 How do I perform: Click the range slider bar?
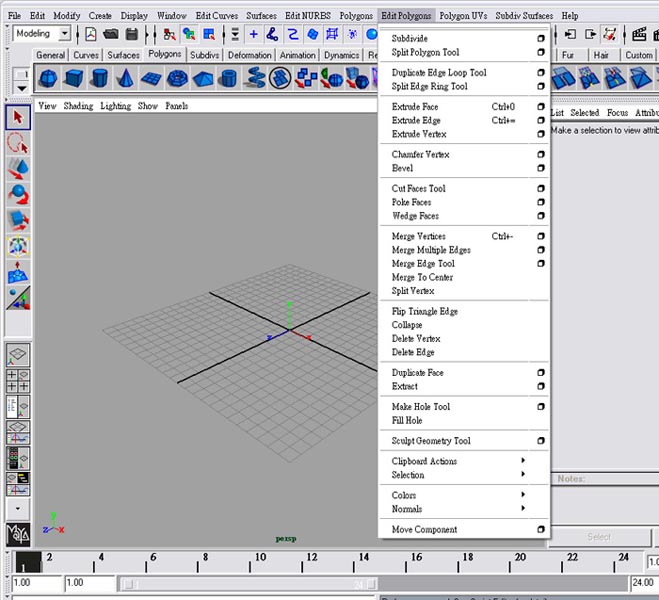tap(248, 584)
